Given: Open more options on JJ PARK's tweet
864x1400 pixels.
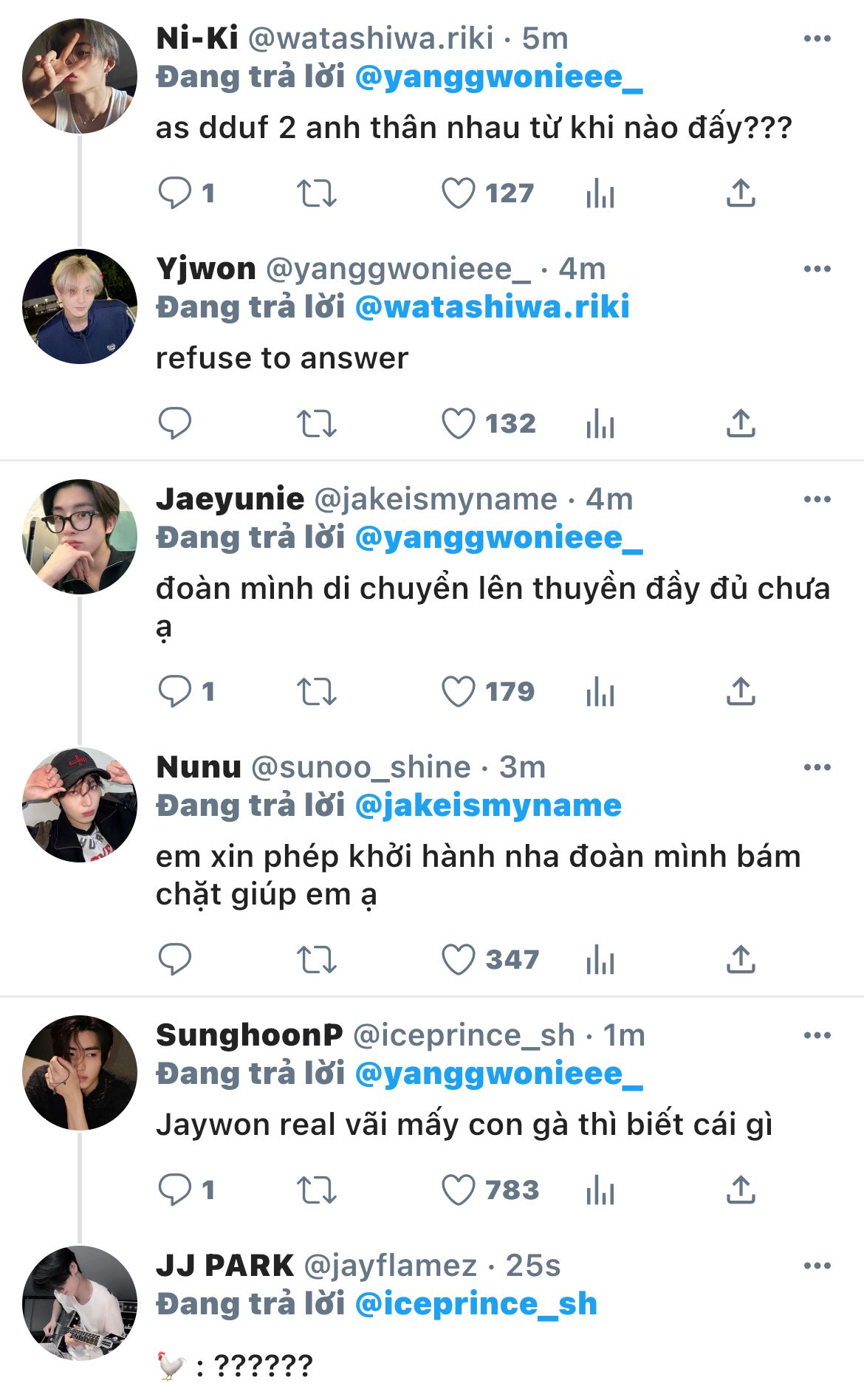Looking at the screenshot, I should 817,1266.
